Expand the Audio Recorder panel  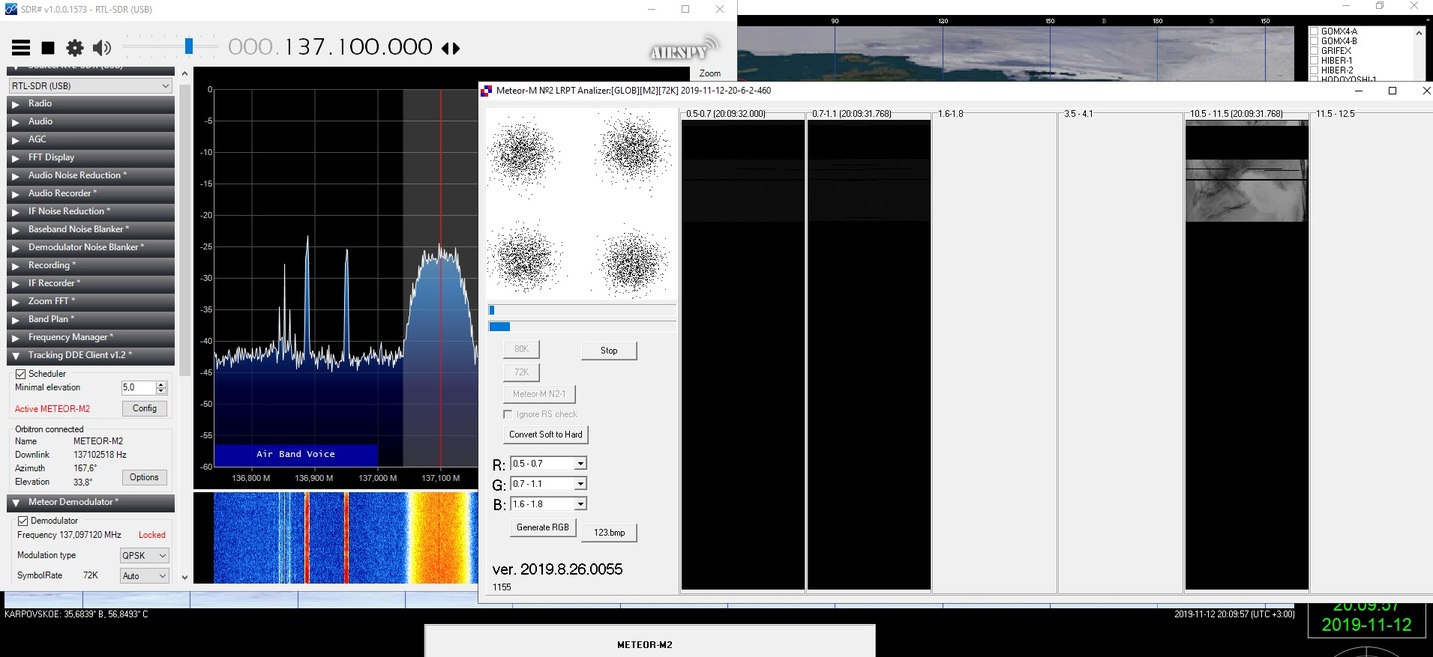pyautogui.click(x=90, y=194)
